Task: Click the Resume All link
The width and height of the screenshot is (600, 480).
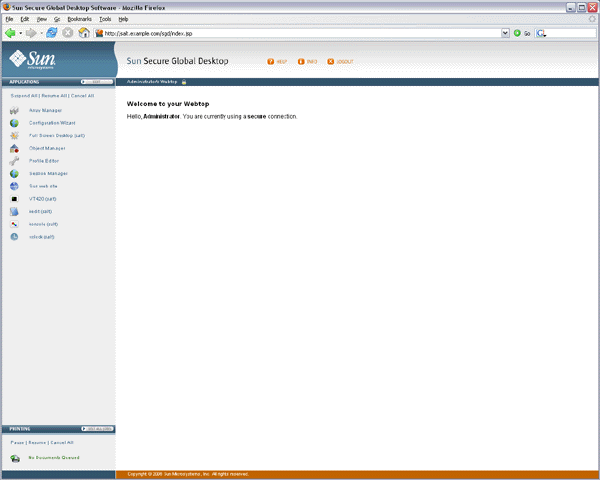Action: point(54,96)
